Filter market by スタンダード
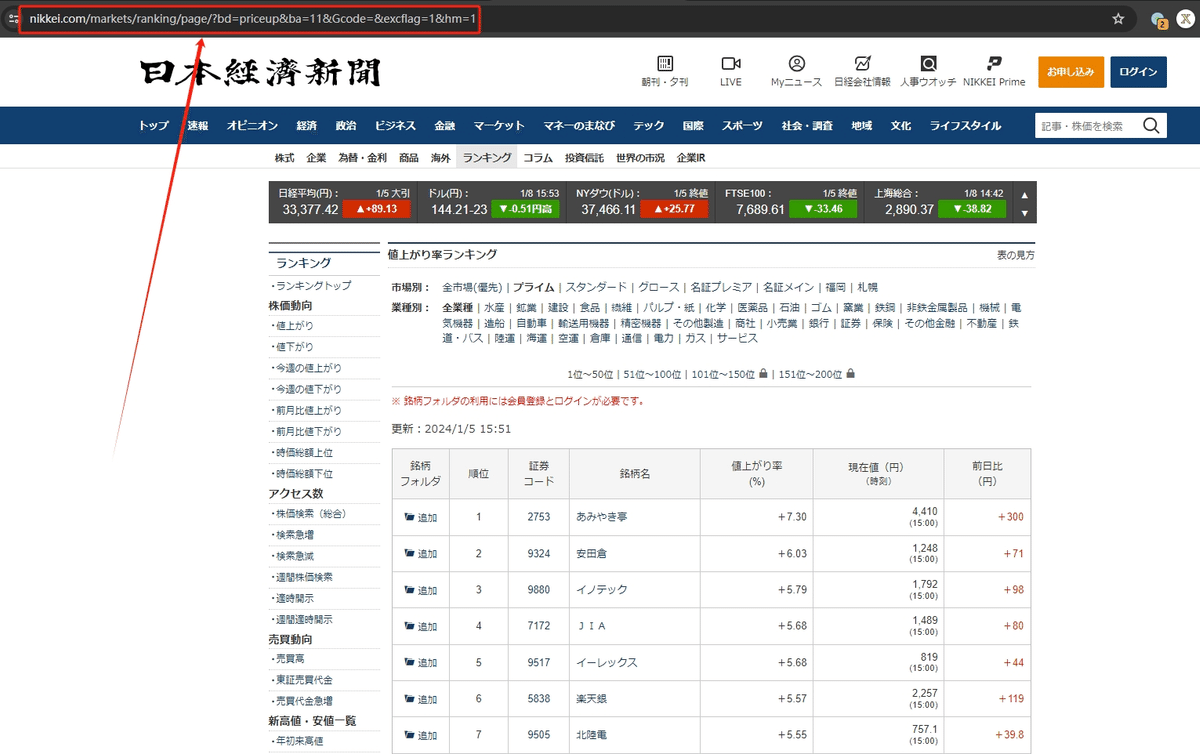This screenshot has height=754, width=1200. (x=597, y=287)
